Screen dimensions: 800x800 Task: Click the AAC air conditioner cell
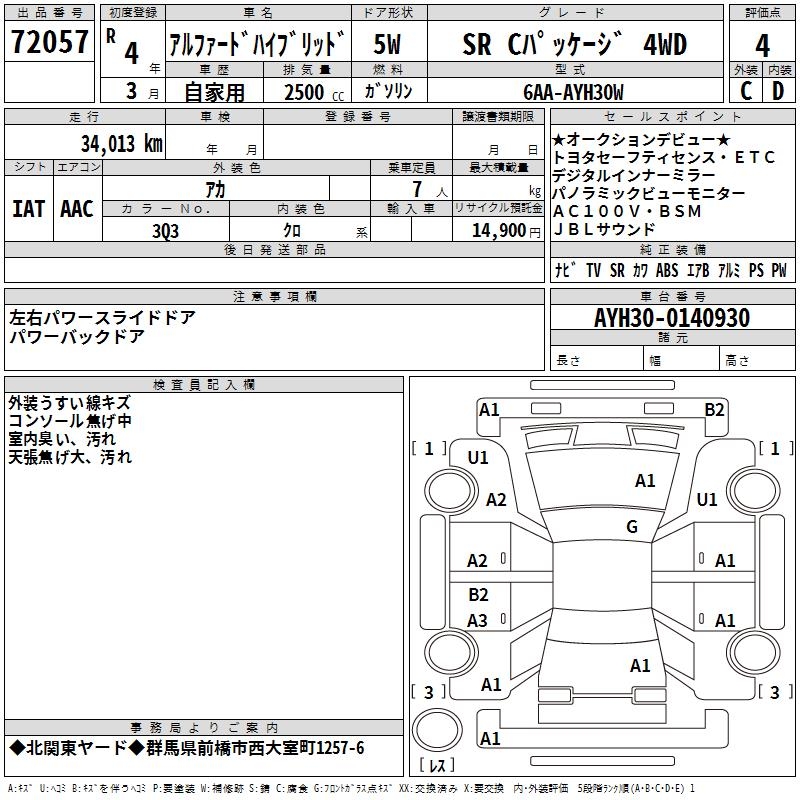77,208
